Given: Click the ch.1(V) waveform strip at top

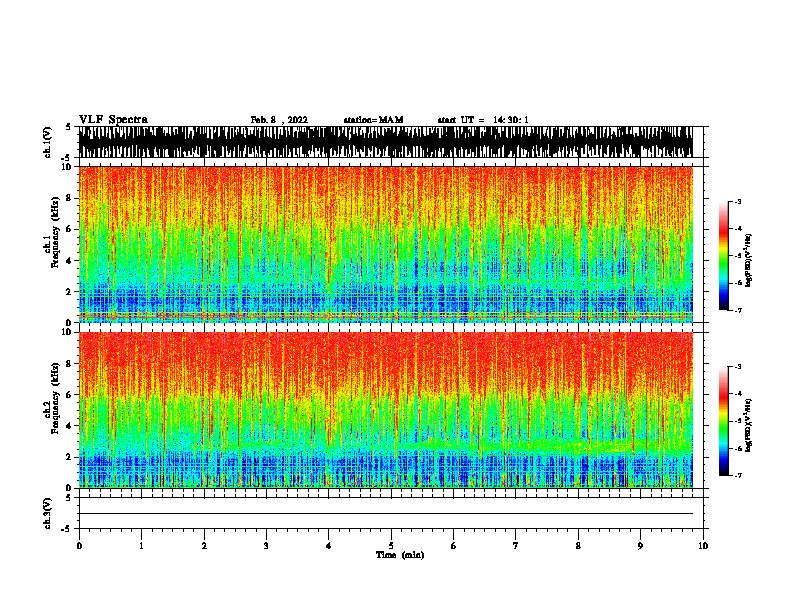Looking at the screenshot, I should [385, 142].
